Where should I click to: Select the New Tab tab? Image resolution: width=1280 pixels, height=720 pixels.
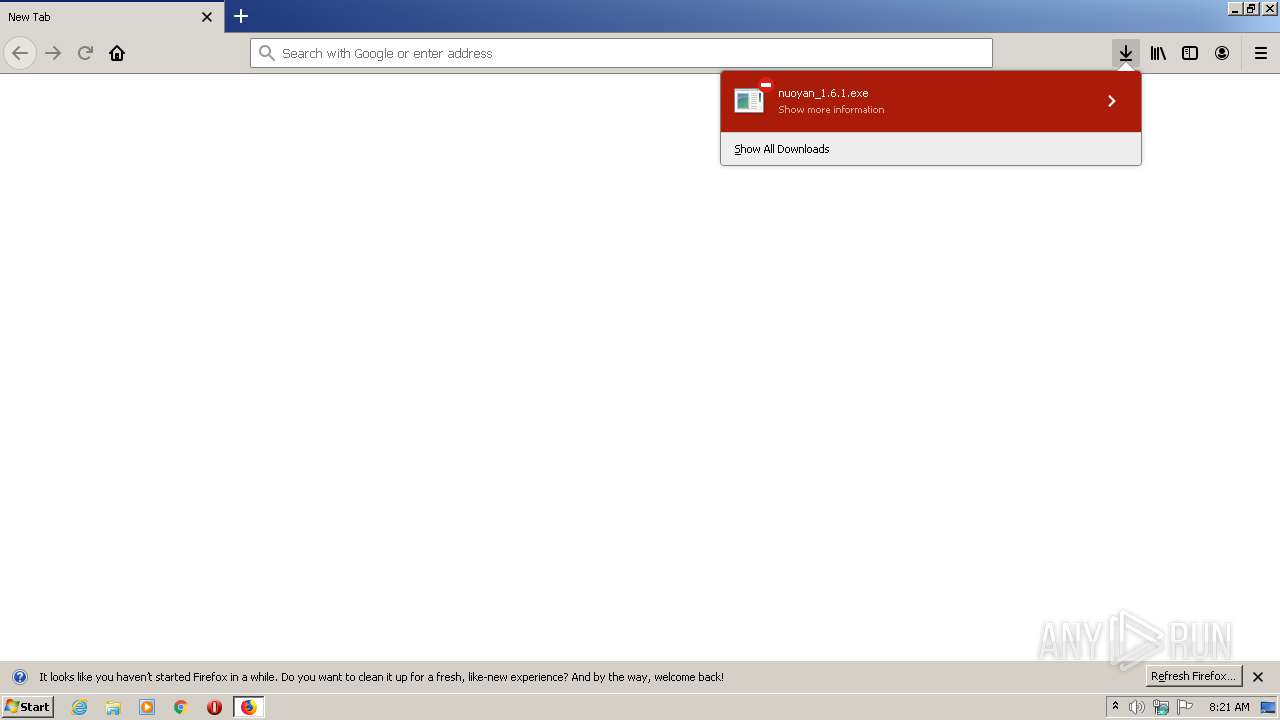click(112, 17)
